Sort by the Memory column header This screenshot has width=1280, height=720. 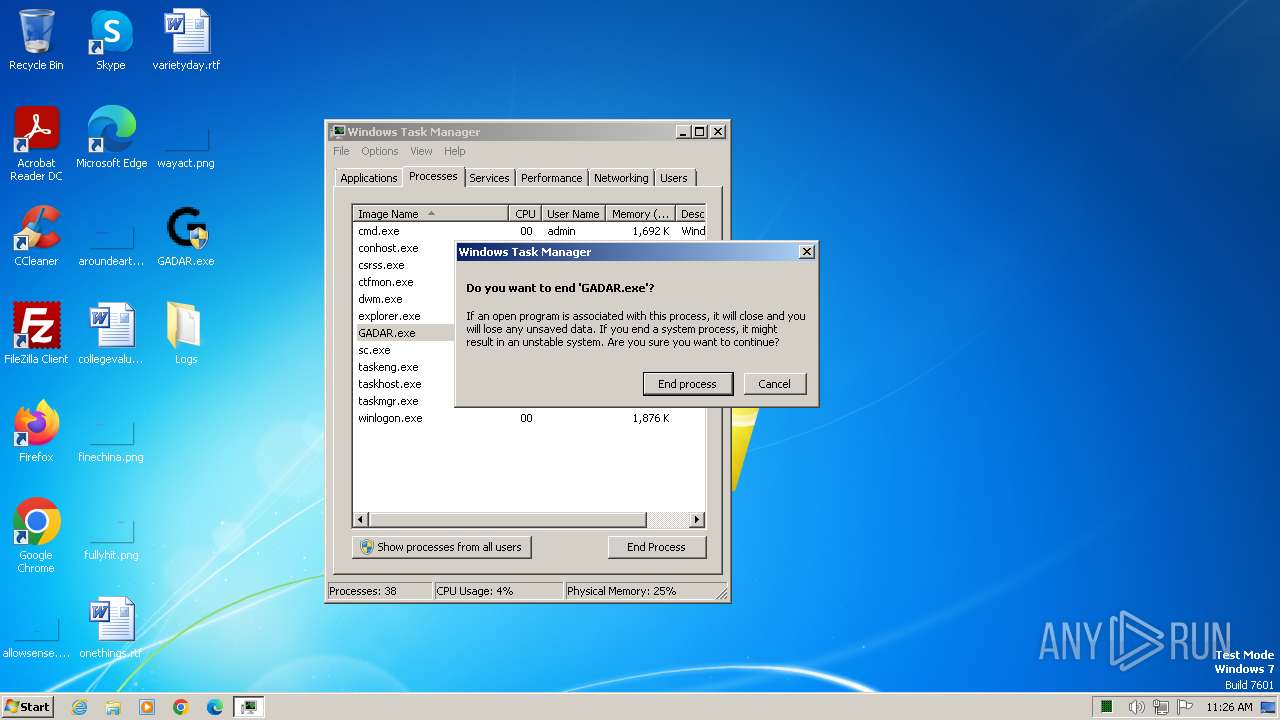point(640,214)
